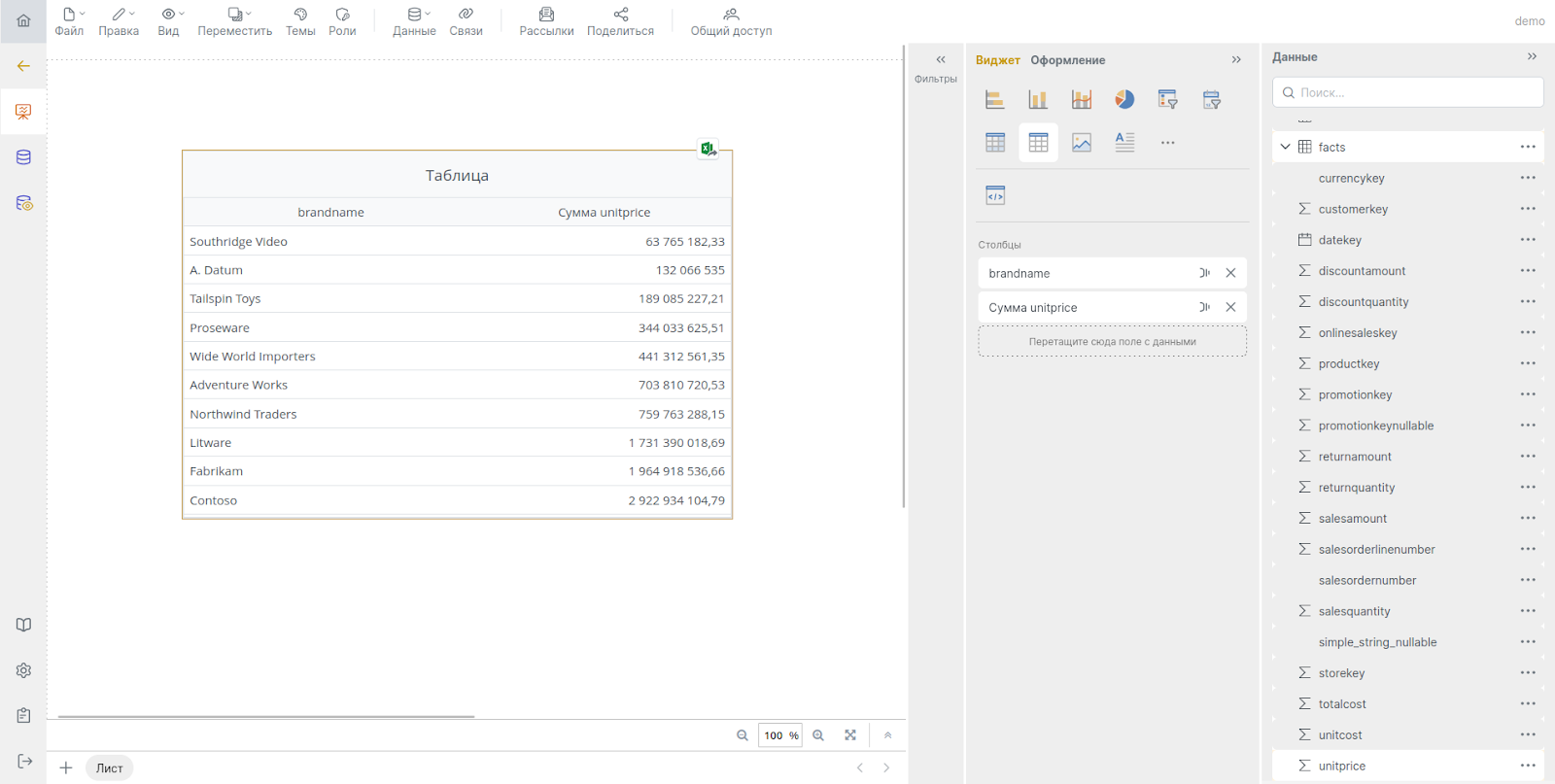Click the zoom percentage field
This screenshot has width=1555, height=784.
point(780,735)
